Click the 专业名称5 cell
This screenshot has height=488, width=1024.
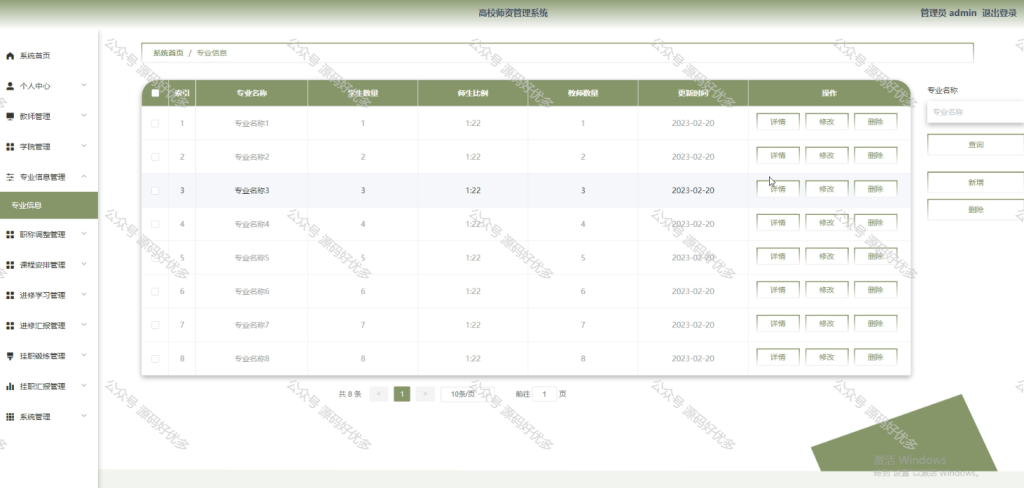click(x=251, y=258)
